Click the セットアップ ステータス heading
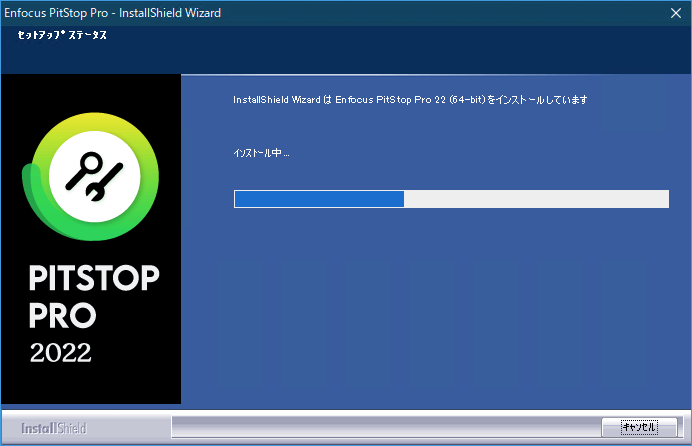The height and width of the screenshot is (446, 692). pyautogui.click(x=62, y=35)
